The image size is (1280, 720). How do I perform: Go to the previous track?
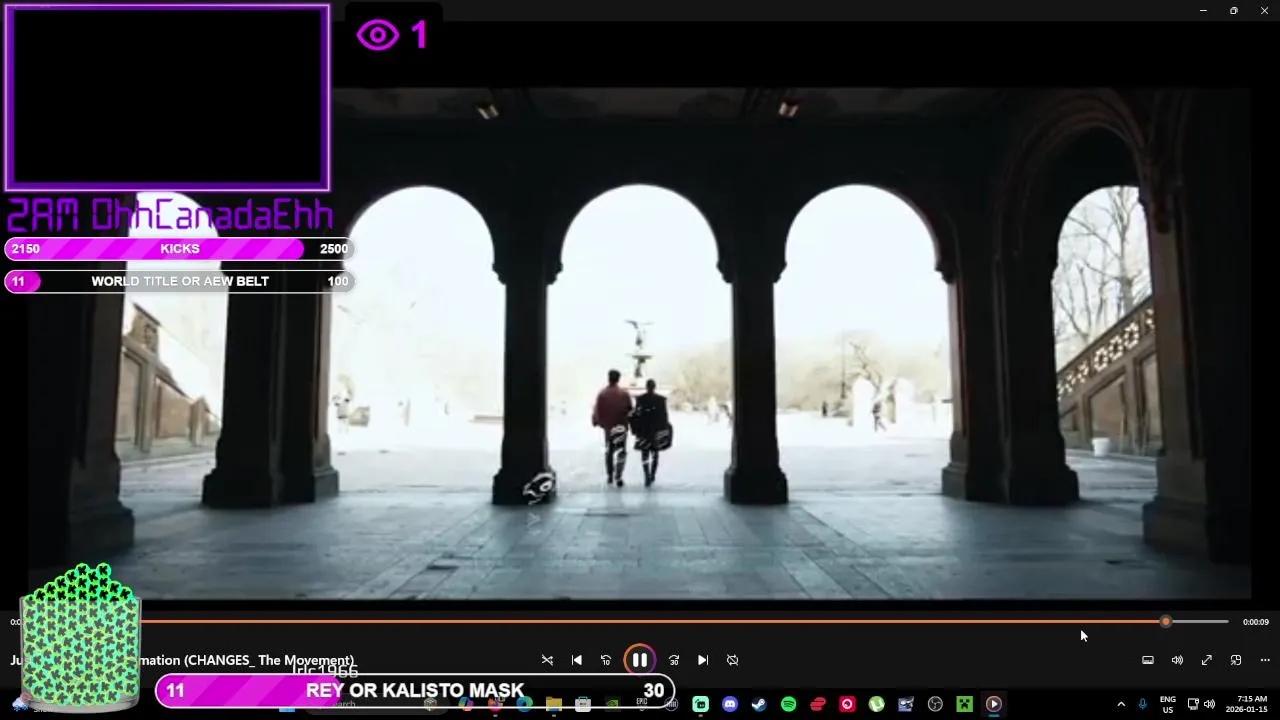pyautogui.click(x=576, y=660)
